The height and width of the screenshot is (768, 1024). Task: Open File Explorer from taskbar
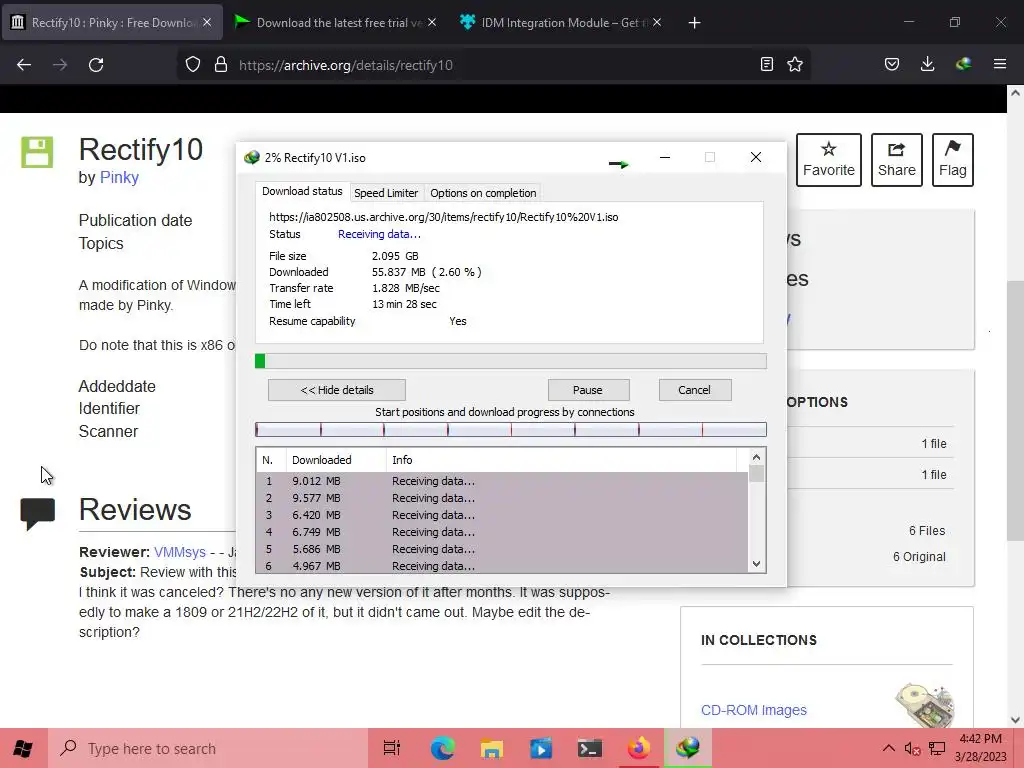[x=492, y=748]
